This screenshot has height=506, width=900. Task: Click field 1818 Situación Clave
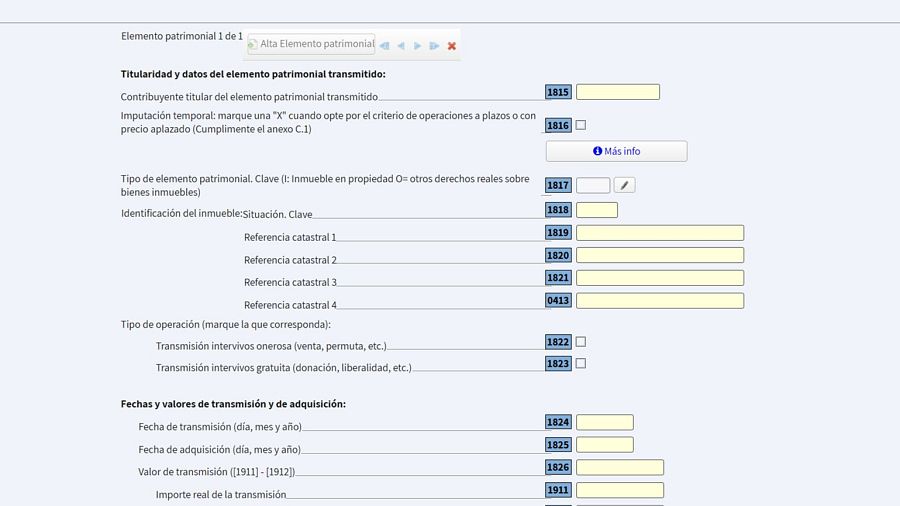tap(596, 210)
